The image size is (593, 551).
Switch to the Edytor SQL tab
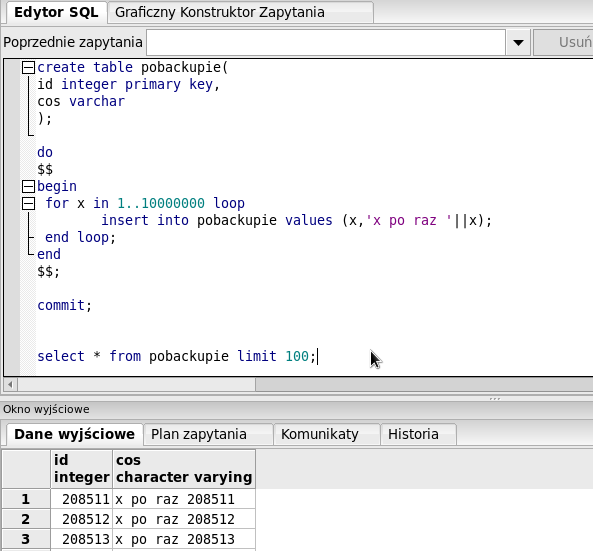(56, 12)
